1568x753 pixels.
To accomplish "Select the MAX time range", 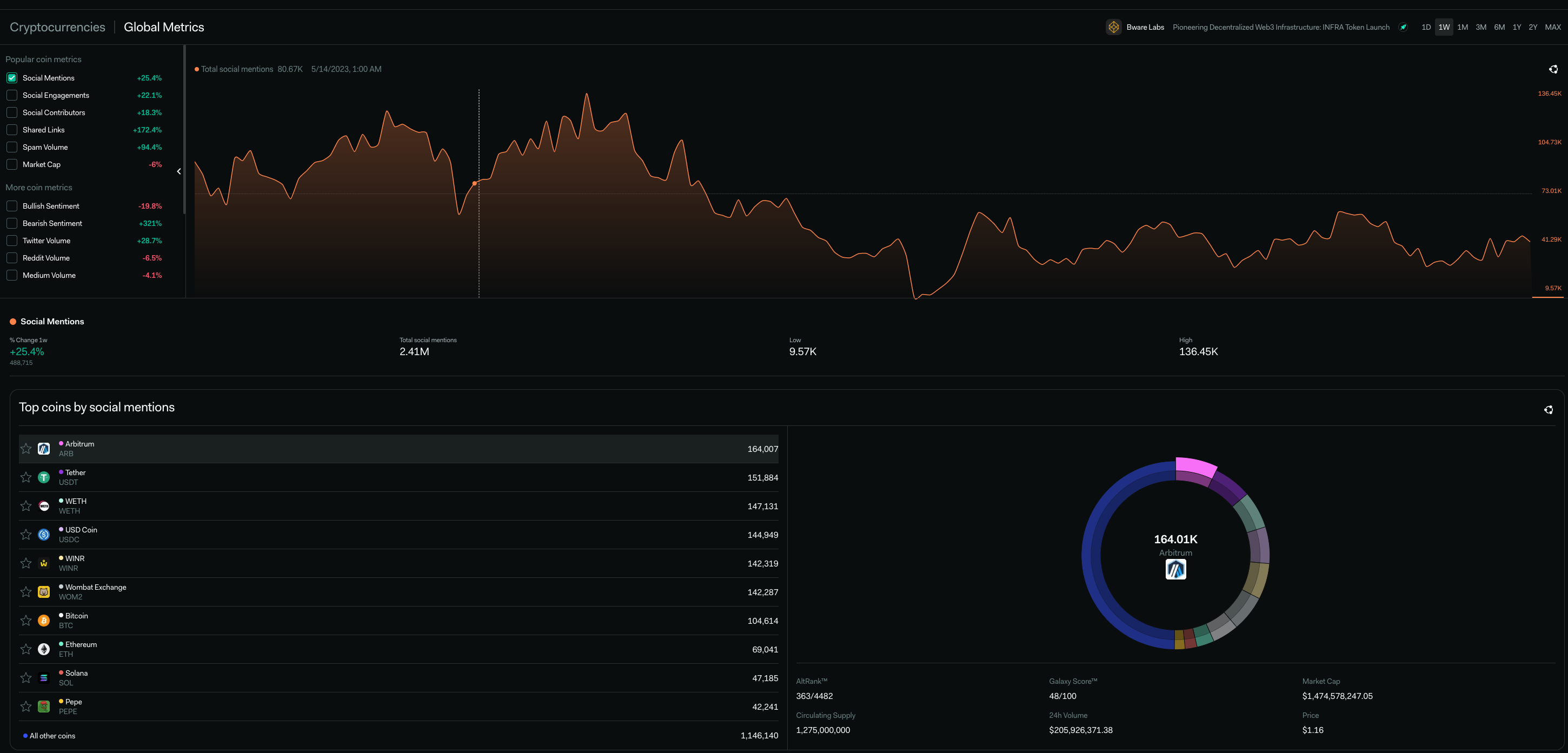I will tap(1552, 28).
